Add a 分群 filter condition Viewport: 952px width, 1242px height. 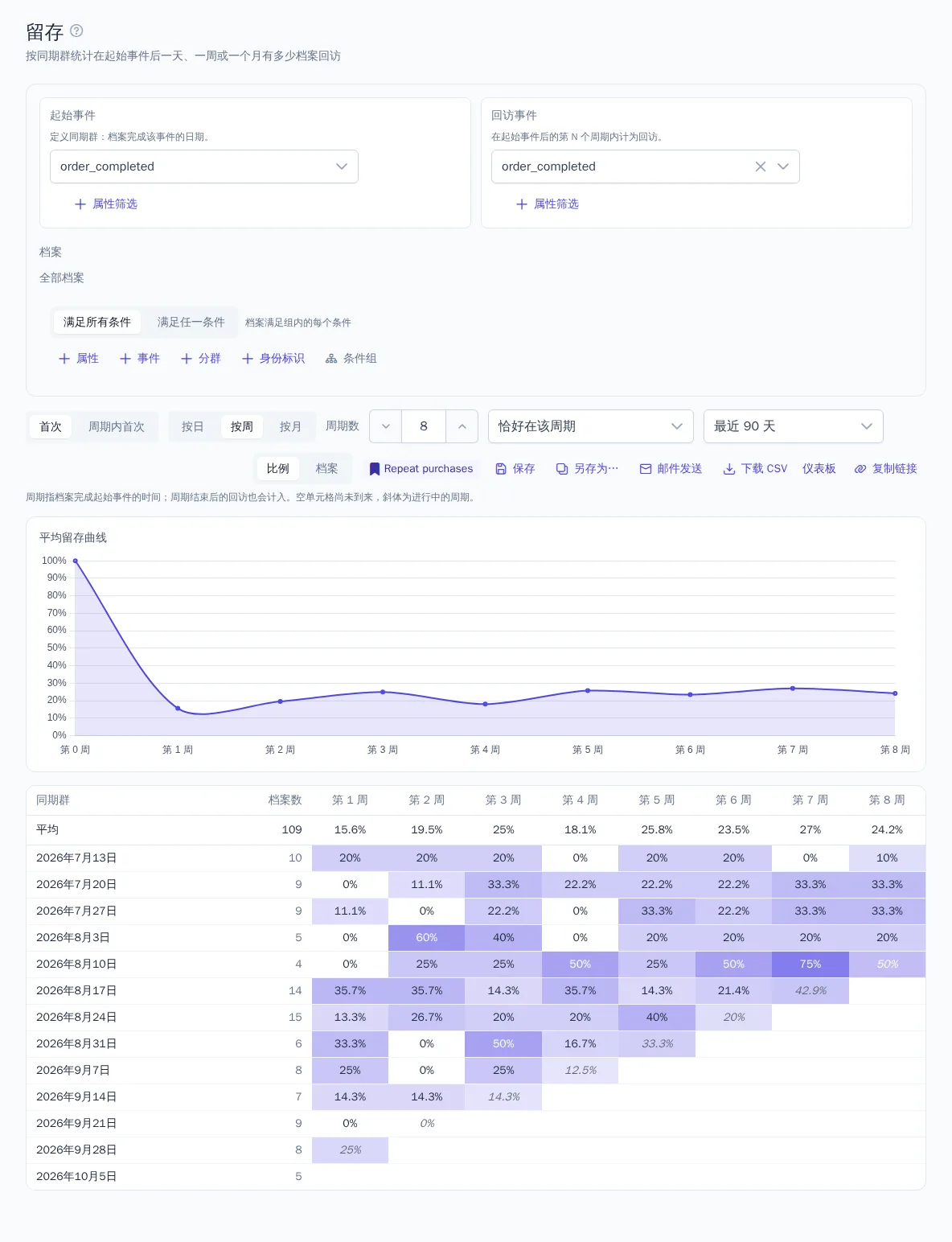201,359
